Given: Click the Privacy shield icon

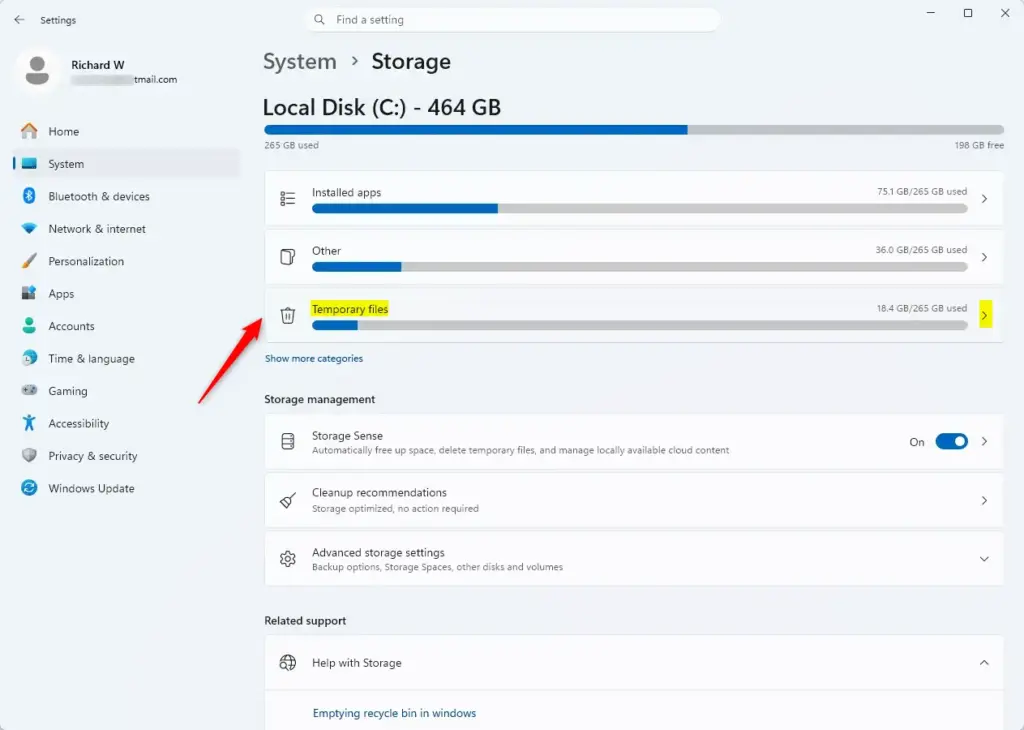Looking at the screenshot, I should tap(29, 455).
